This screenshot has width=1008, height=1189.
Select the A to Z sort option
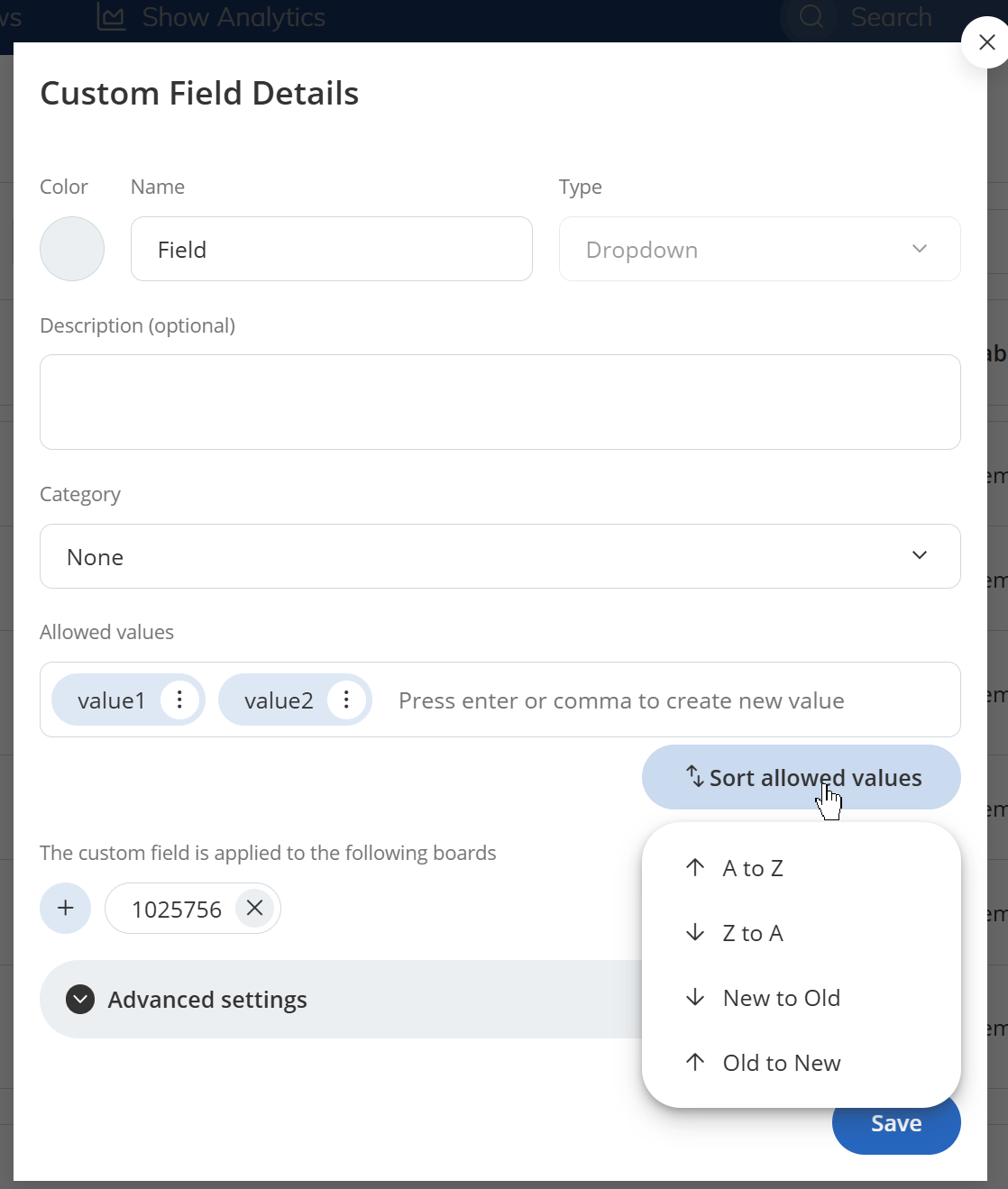(x=753, y=868)
